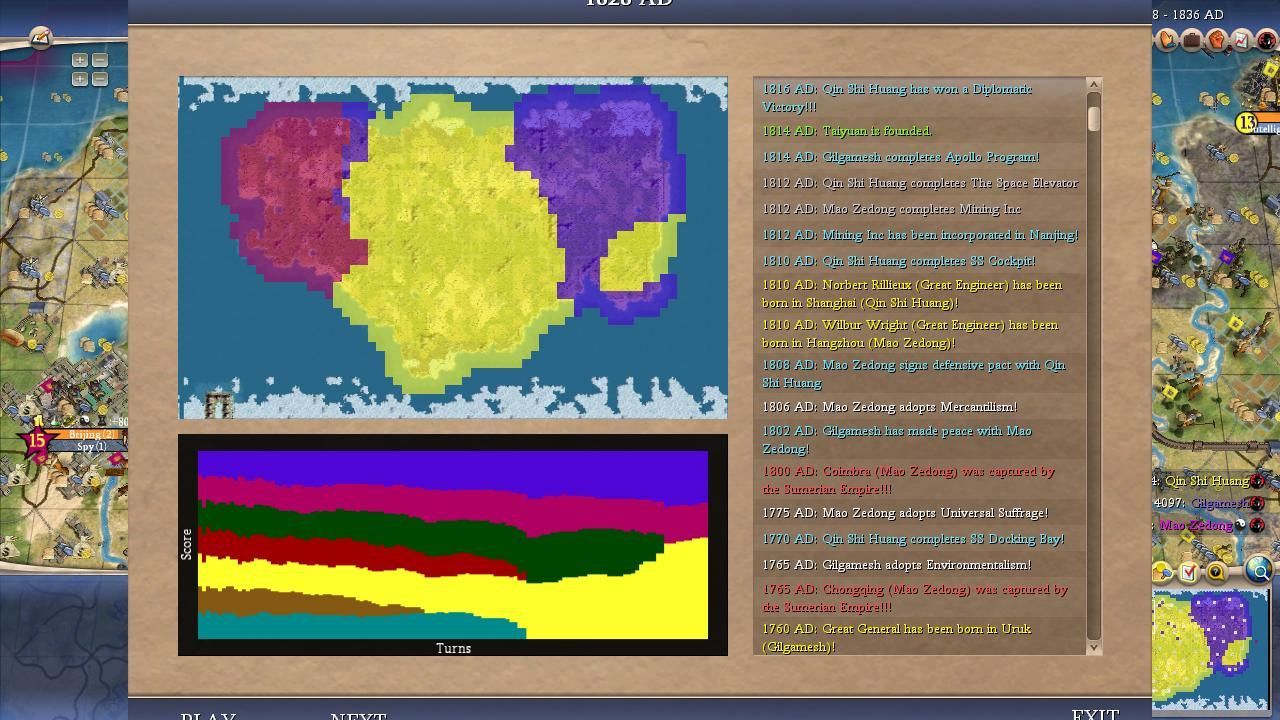Click the Wilbur Wright Great Engineer entry

(x=920, y=334)
